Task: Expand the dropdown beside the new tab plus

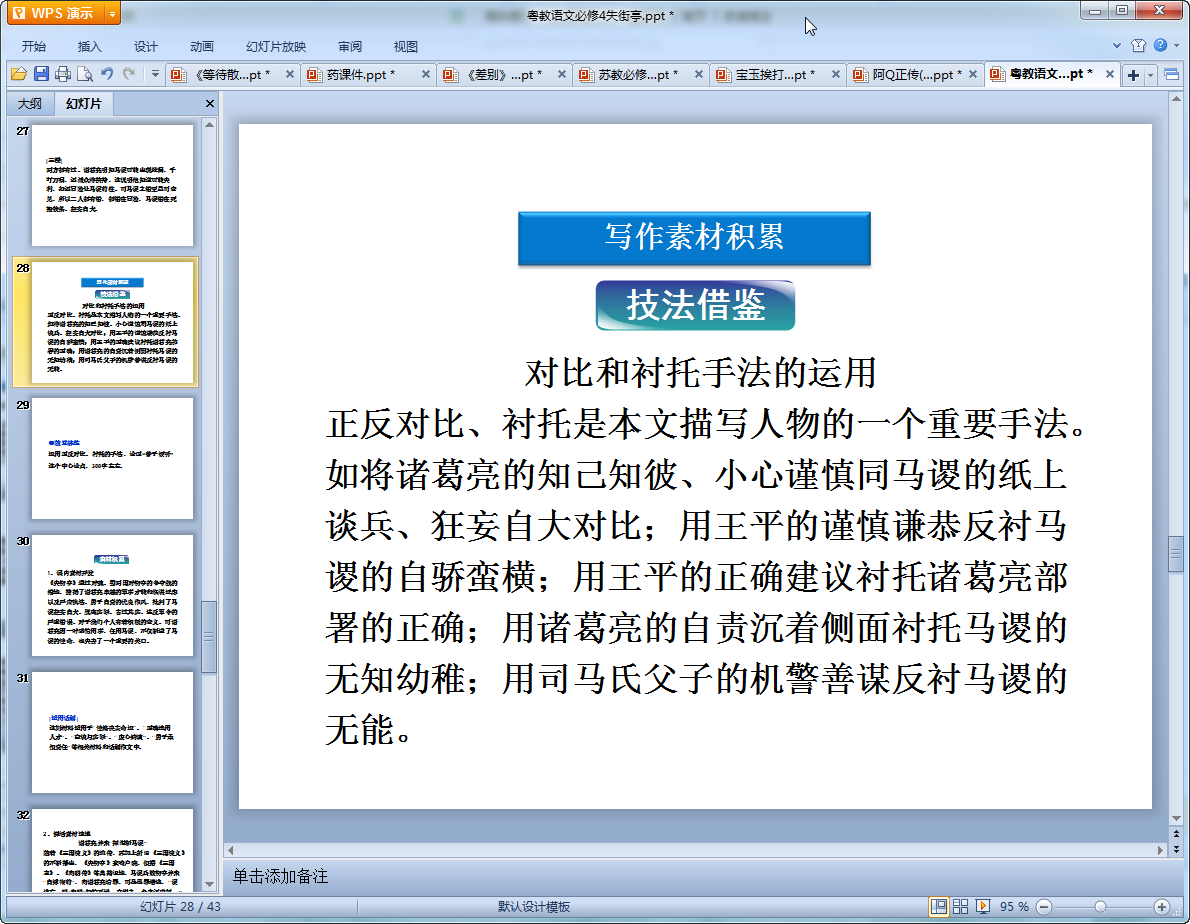Action: pyautogui.click(x=1151, y=75)
